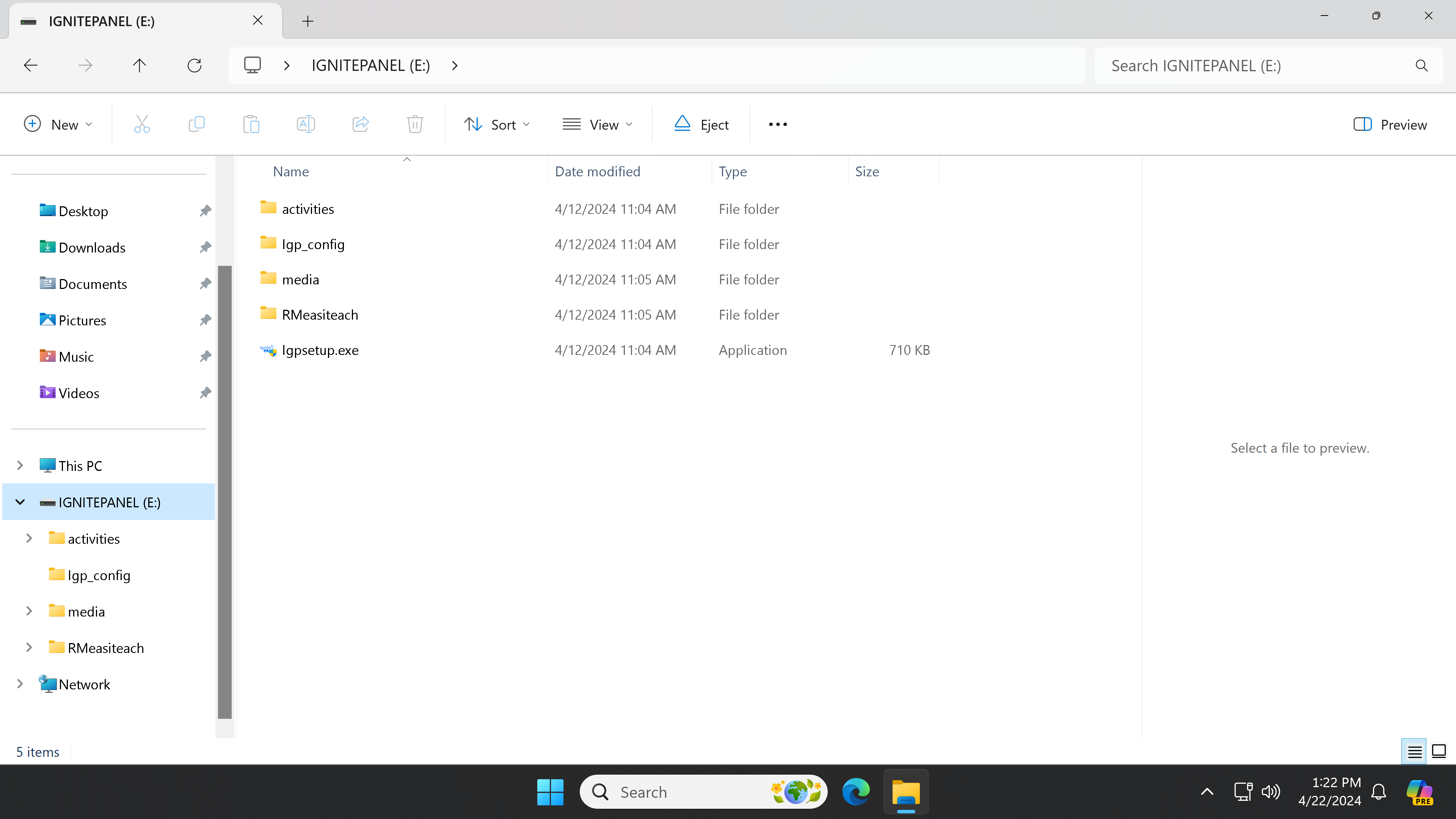The width and height of the screenshot is (1456, 819).
Task: Show hidden tray icons chevron
Action: 1207,792
